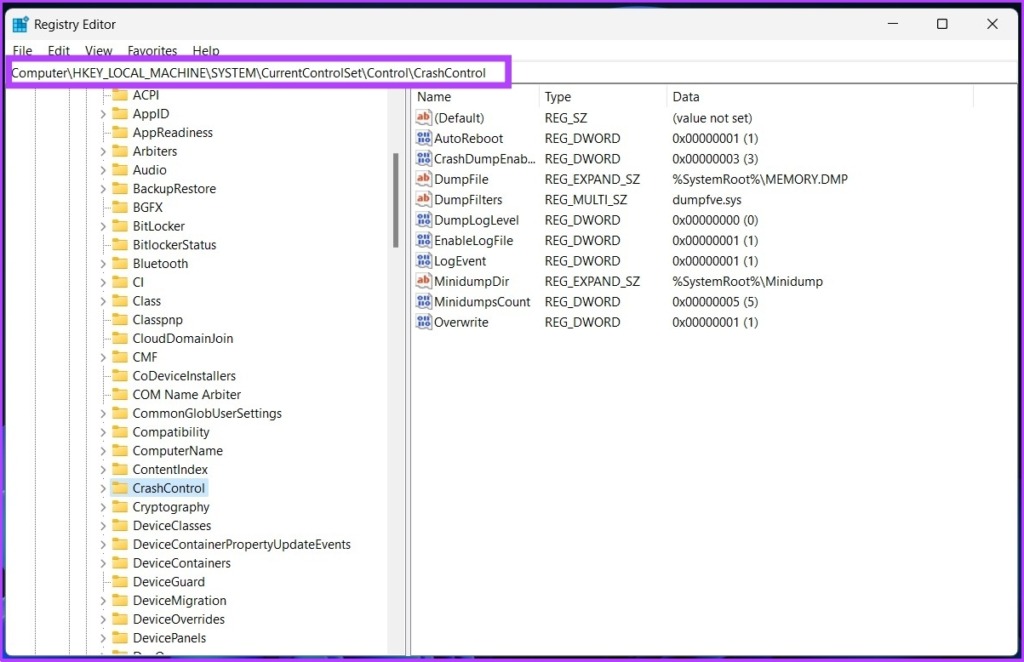This screenshot has width=1024, height=662.
Task: Select the DeviceContainerPropertyUpdateEvents key
Action: pyautogui.click(x=242, y=544)
